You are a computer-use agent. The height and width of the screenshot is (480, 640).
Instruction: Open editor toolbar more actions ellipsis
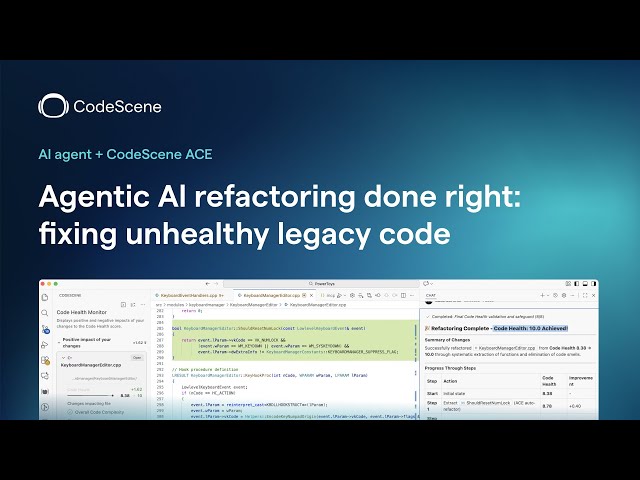click(412, 295)
